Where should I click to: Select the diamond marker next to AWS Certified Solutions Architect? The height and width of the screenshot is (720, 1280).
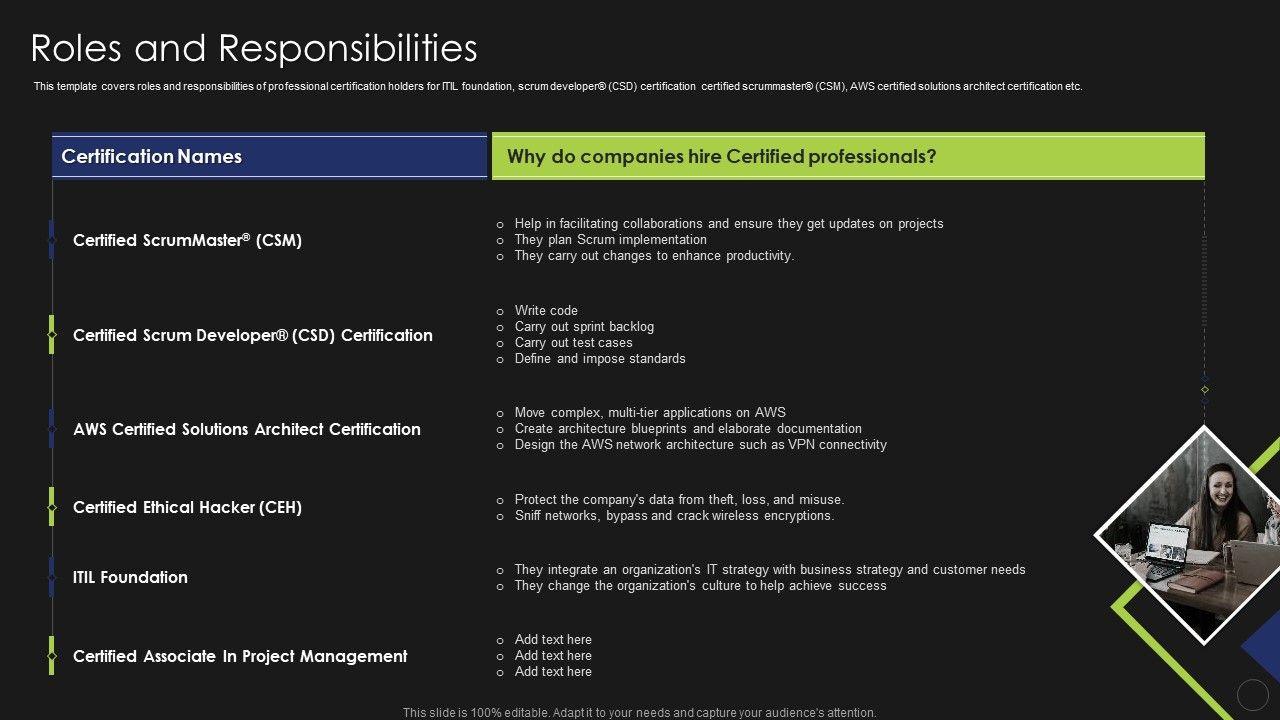pos(52,429)
